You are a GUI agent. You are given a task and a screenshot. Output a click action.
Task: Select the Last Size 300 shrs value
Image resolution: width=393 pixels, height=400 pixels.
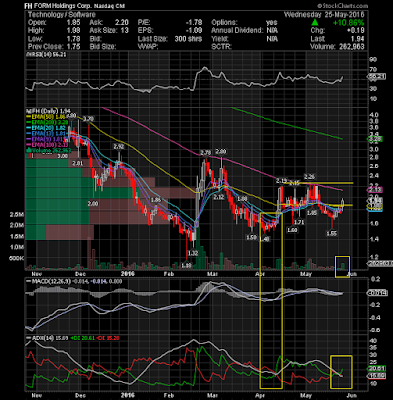(188, 39)
